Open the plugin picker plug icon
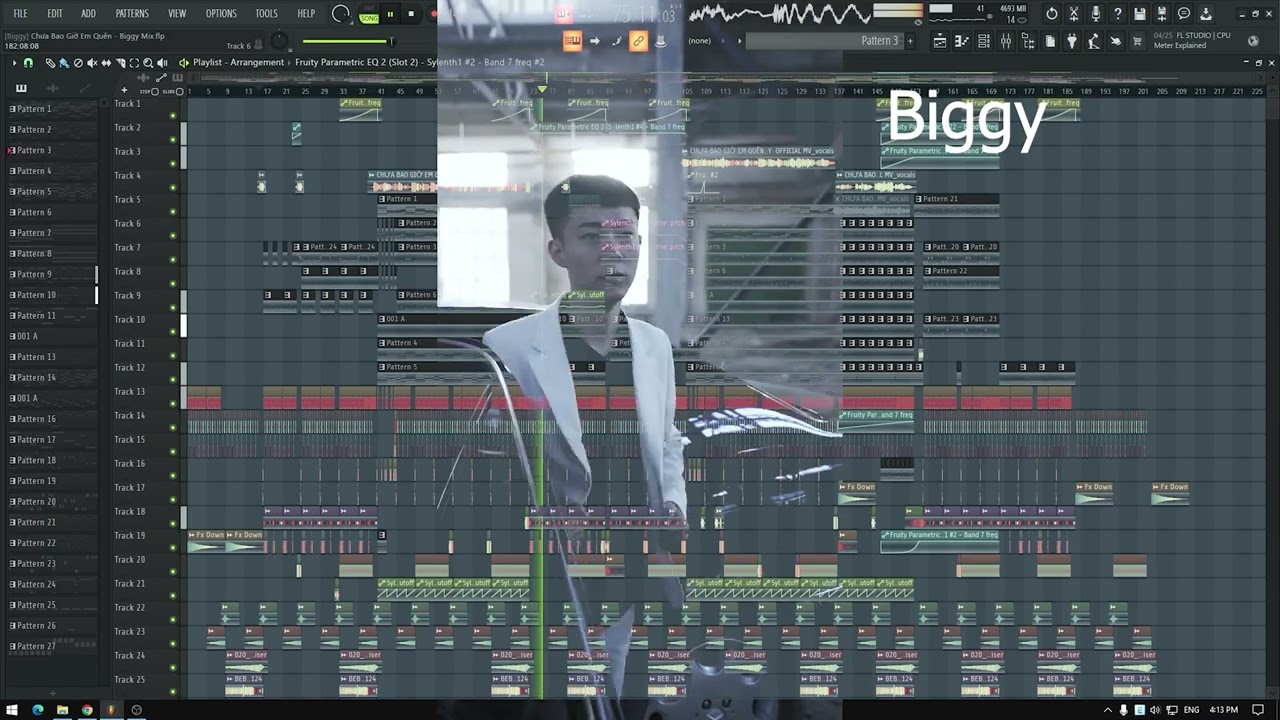This screenshot has height=720, width=1280. pyautogui.click(x=1072, y=41)
